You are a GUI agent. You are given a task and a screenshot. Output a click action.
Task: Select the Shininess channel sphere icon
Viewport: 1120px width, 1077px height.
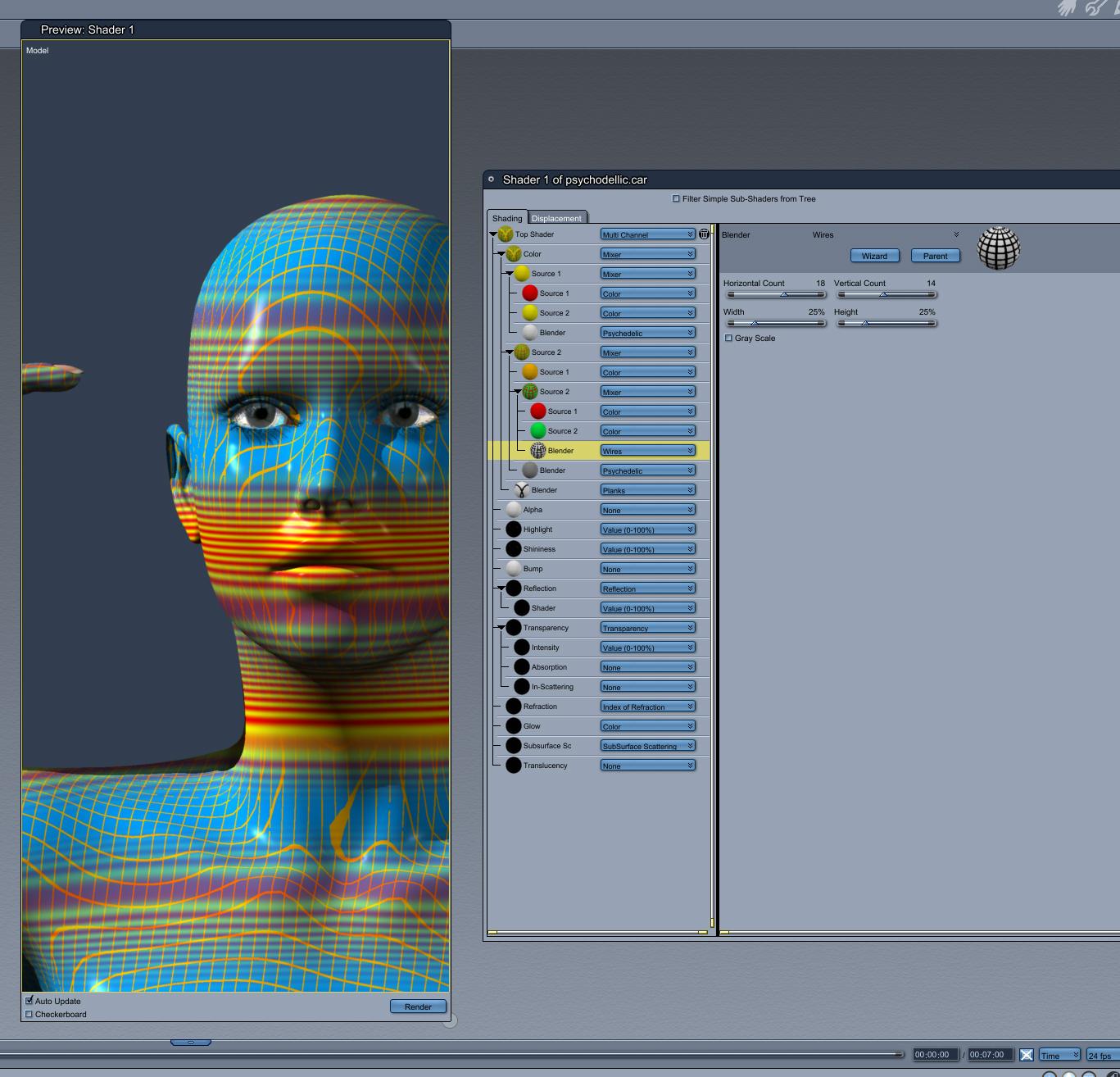click(514, 549)
